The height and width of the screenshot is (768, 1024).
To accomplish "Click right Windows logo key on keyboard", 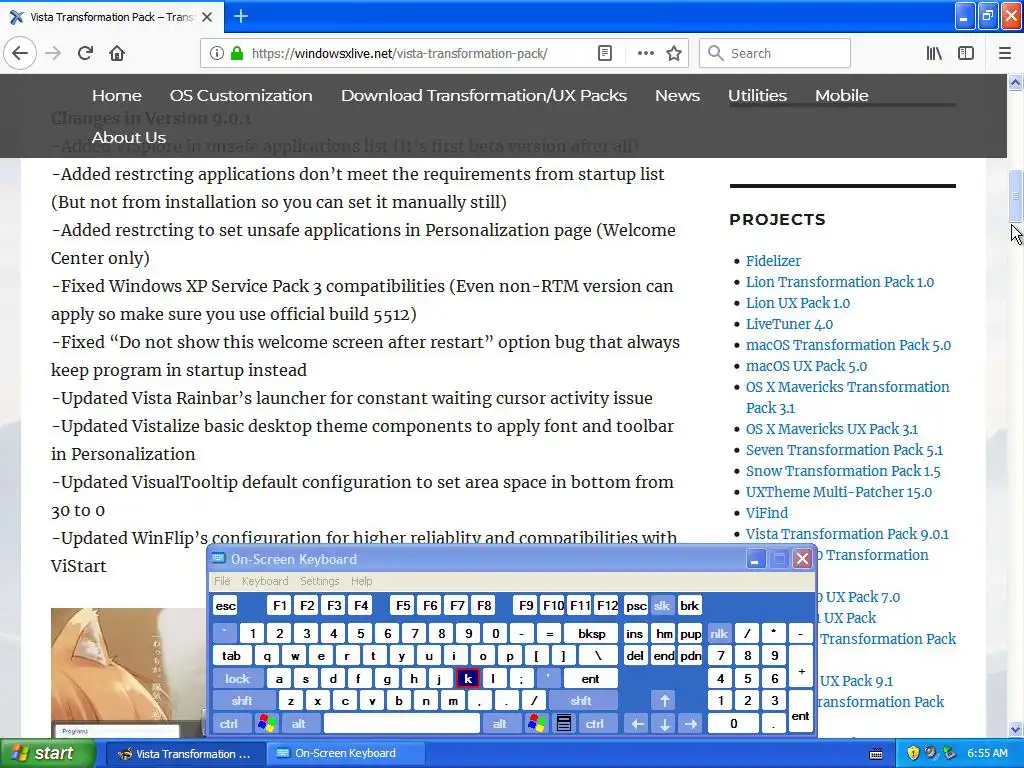I will pyautogui.click(x=537, y=724).
